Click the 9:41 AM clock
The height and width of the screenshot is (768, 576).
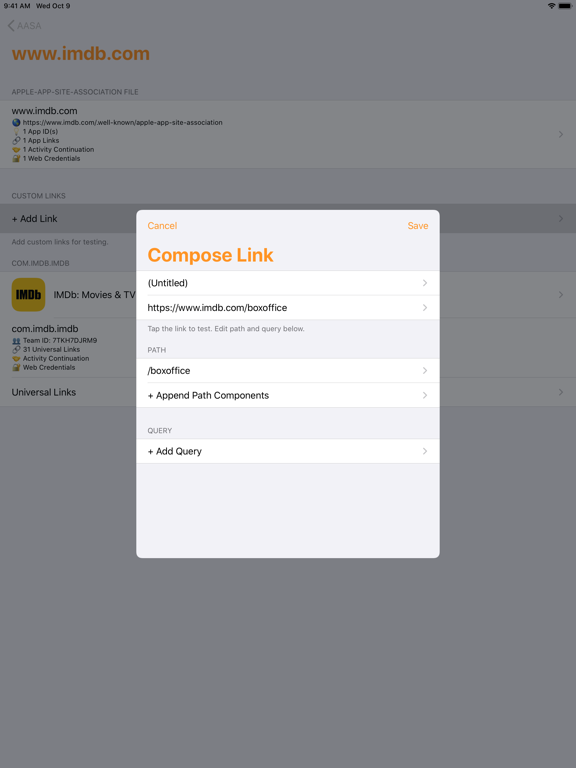[17, 6]
